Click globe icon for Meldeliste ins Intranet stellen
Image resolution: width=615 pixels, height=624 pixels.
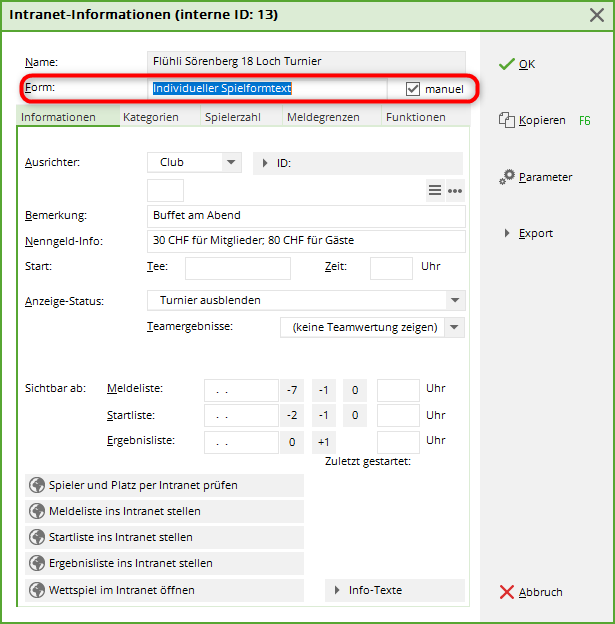[38, 511]
